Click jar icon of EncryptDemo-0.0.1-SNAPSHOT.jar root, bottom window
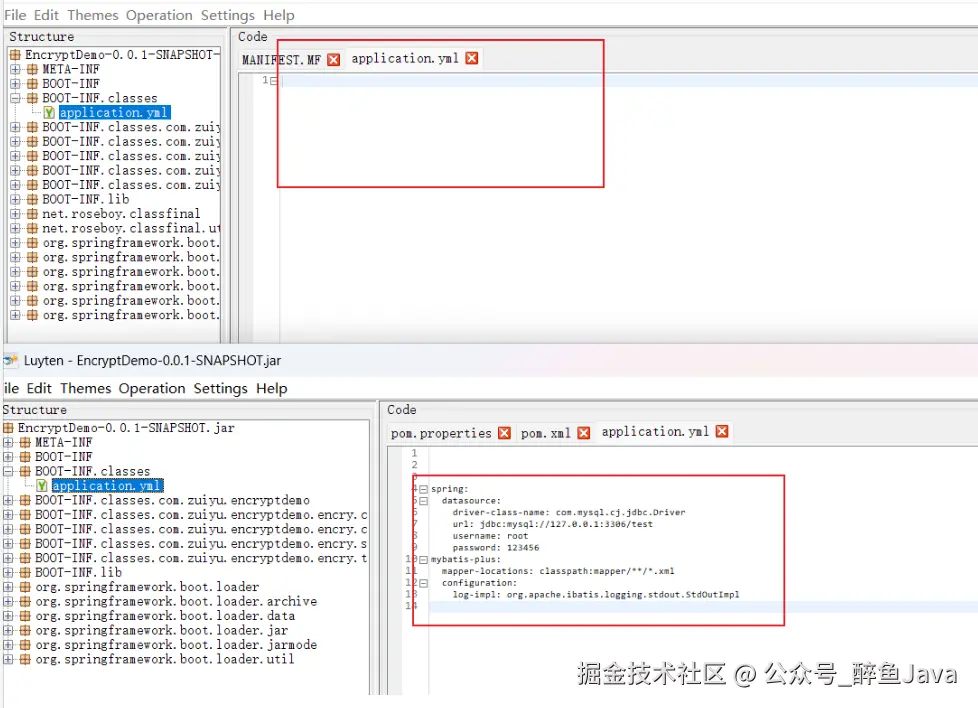978x708 pixels. pyautogui.click(x=8, y=428)
